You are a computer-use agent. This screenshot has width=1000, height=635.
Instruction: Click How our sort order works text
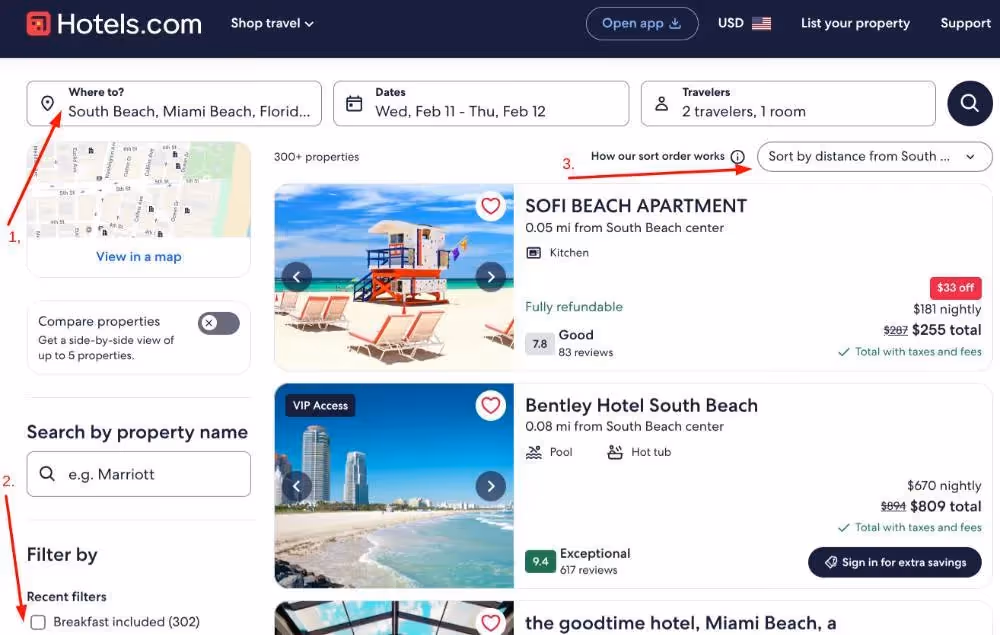click(x=658, y=156)
